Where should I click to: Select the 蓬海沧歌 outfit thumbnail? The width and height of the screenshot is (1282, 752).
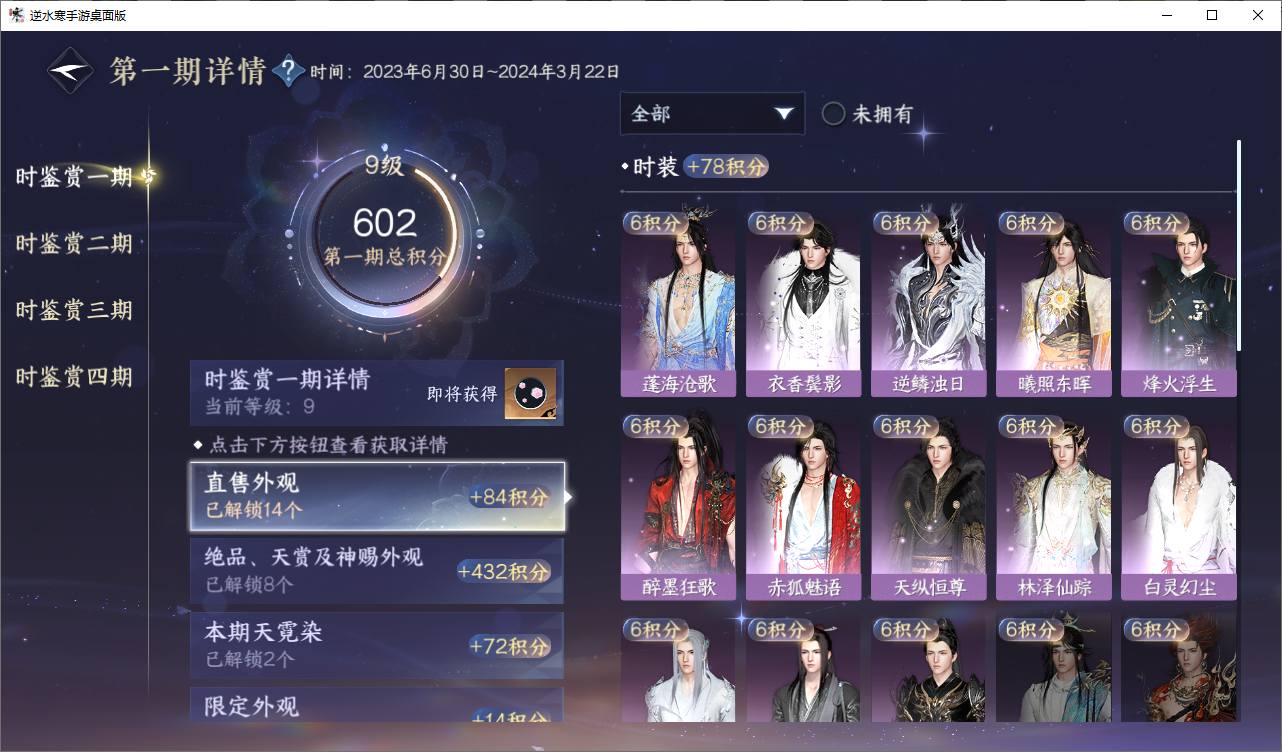point(678,304)
